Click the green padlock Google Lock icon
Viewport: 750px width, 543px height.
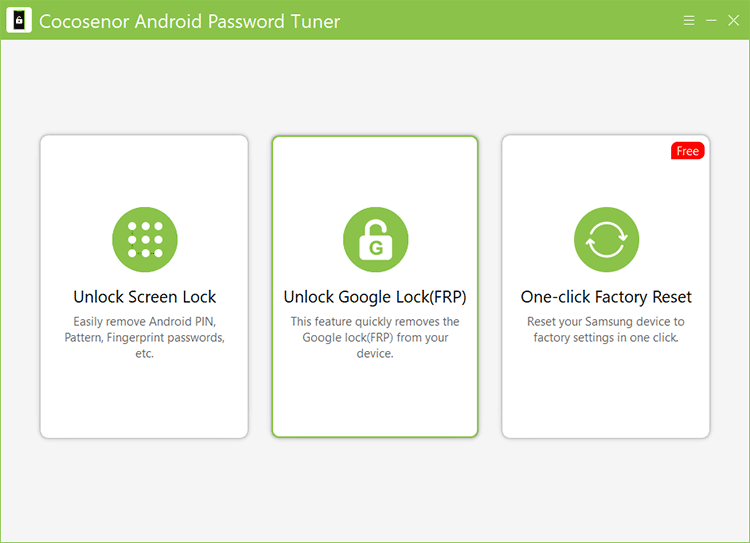[x=375, y=240]
